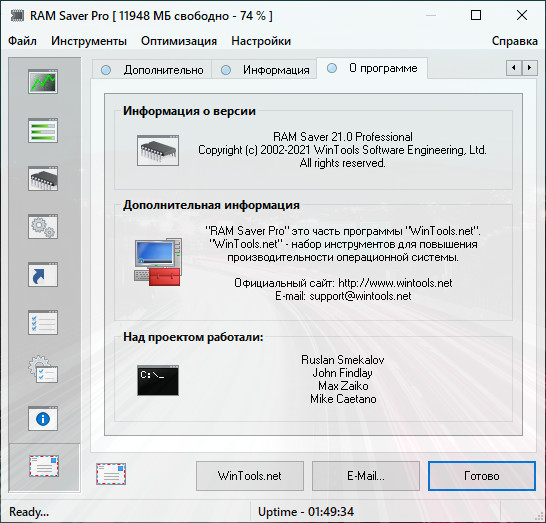Click the RAM Saver 21.0 Professional text
The image size is (546, 523).
click(343, 136)
